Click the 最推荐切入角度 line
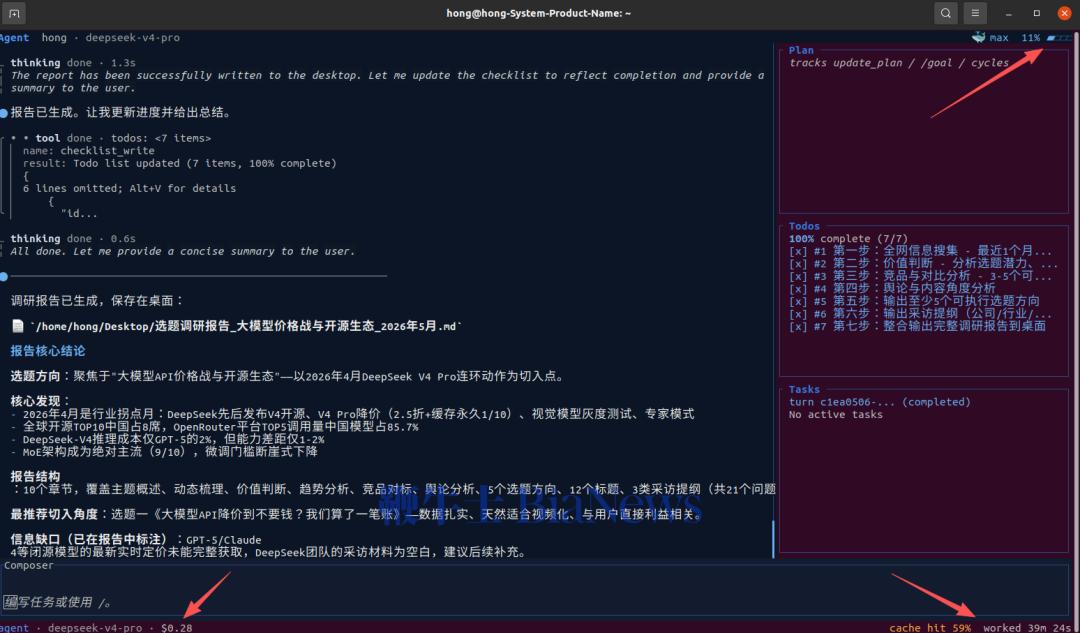 (357, 515)
